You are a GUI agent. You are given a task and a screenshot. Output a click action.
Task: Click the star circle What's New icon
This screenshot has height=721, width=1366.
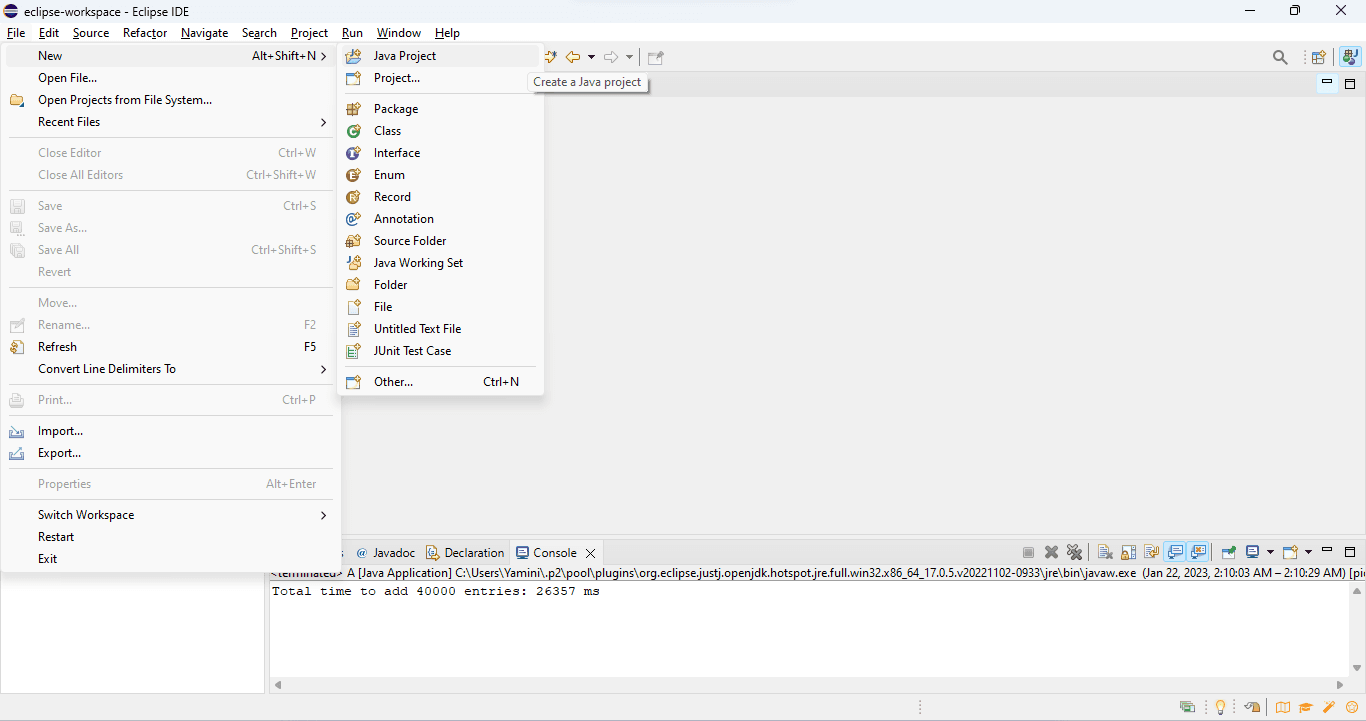click(1352, 707)
